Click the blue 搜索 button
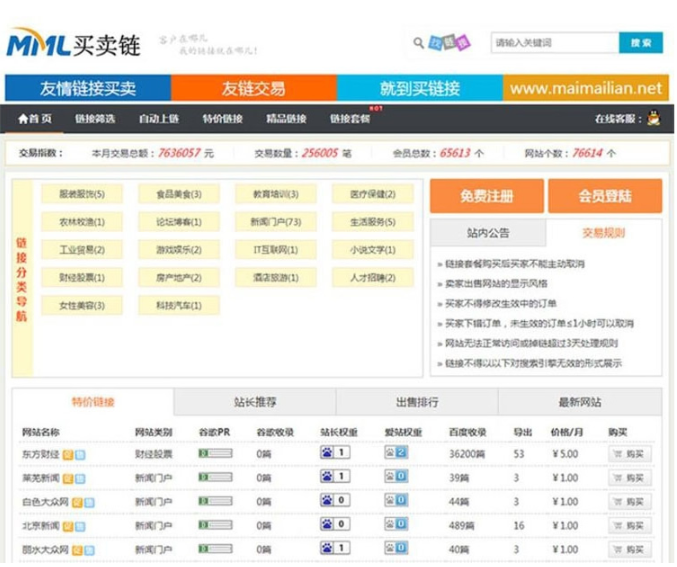Viewport: 677px width, 567px height. click(x=640, y=43)
